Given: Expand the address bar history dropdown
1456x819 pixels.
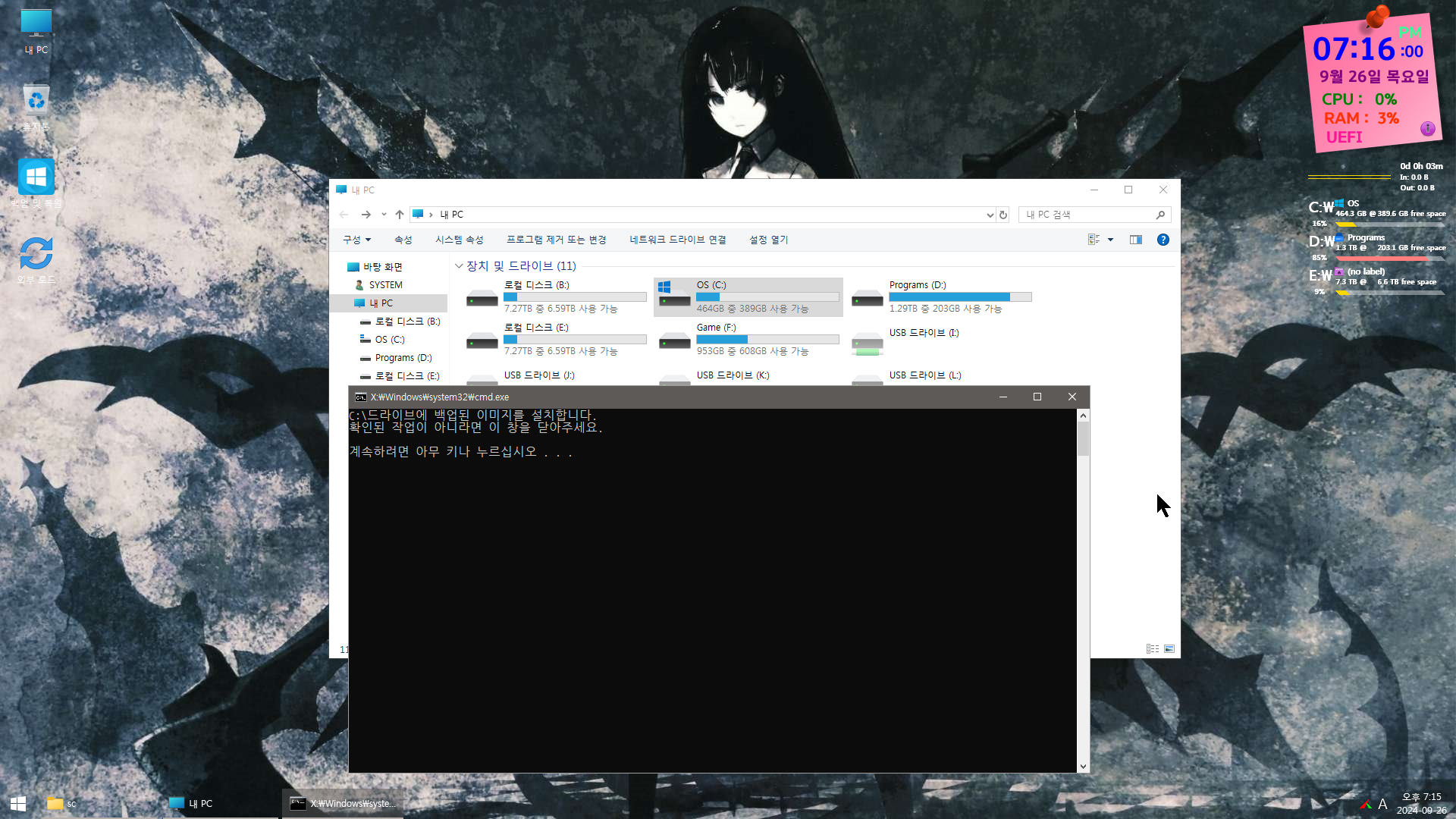Looking at the screenshot, I should tap(990, 215).
